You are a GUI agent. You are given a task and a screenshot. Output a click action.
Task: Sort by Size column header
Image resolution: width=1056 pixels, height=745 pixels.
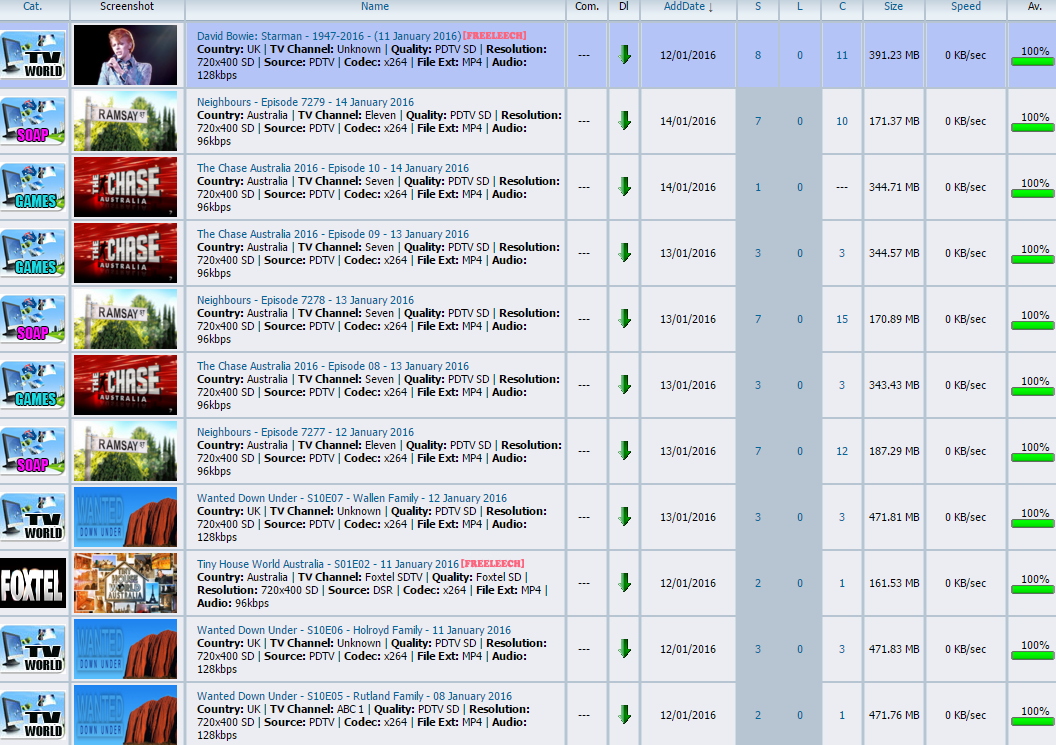tap(894, 6)
